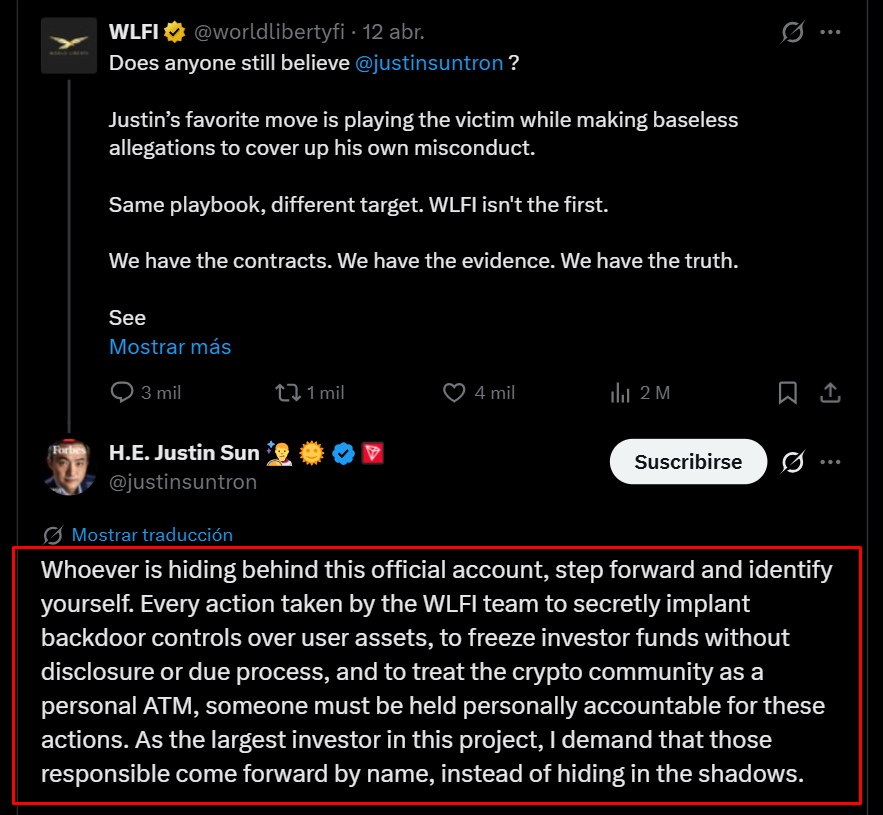This screenshot has width=883, height=815.
Task: Expand the tweet via Mostrar más
Action: click(169, 346)
